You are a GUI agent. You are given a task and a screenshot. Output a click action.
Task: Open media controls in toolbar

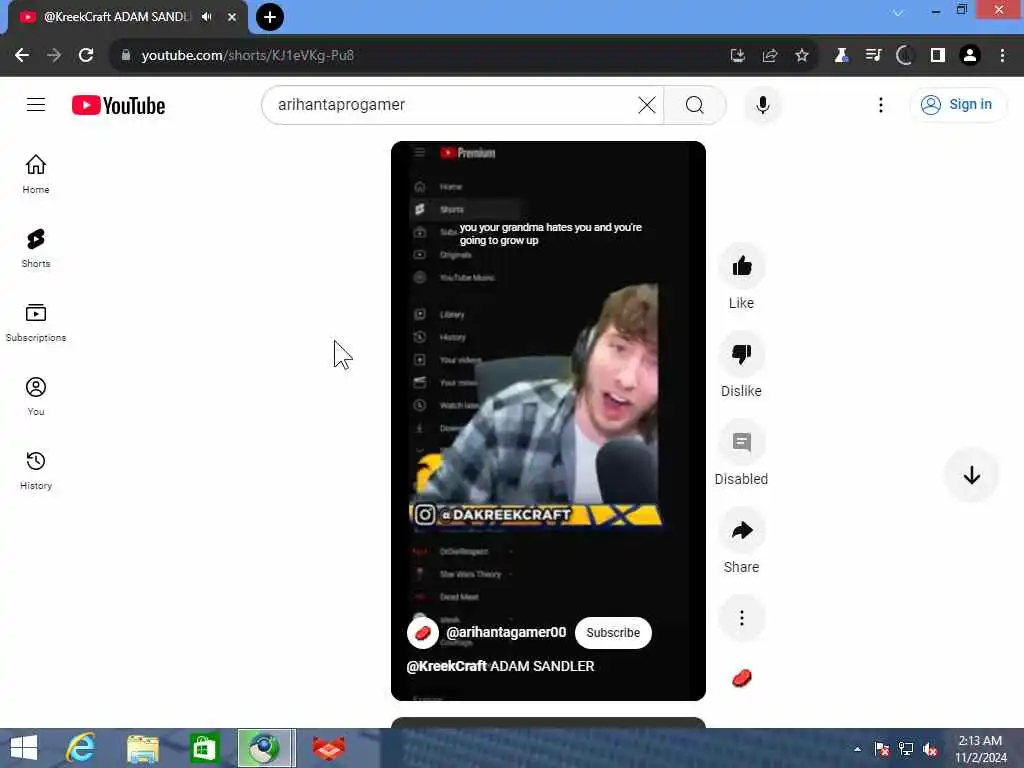pos(873,56)
